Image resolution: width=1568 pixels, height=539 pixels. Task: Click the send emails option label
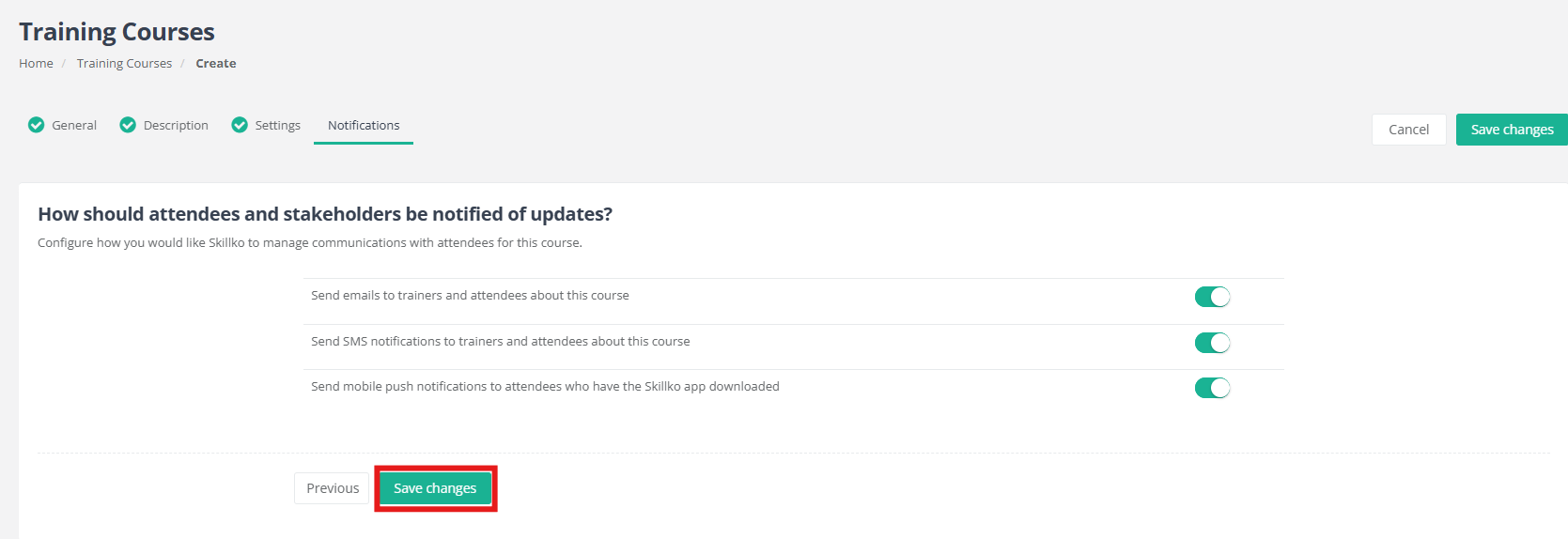click(x=470, y=295)
